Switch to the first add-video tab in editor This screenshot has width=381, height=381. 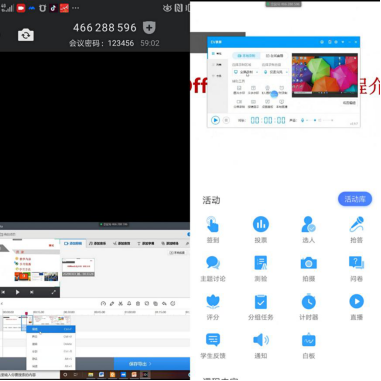(73, 243)
